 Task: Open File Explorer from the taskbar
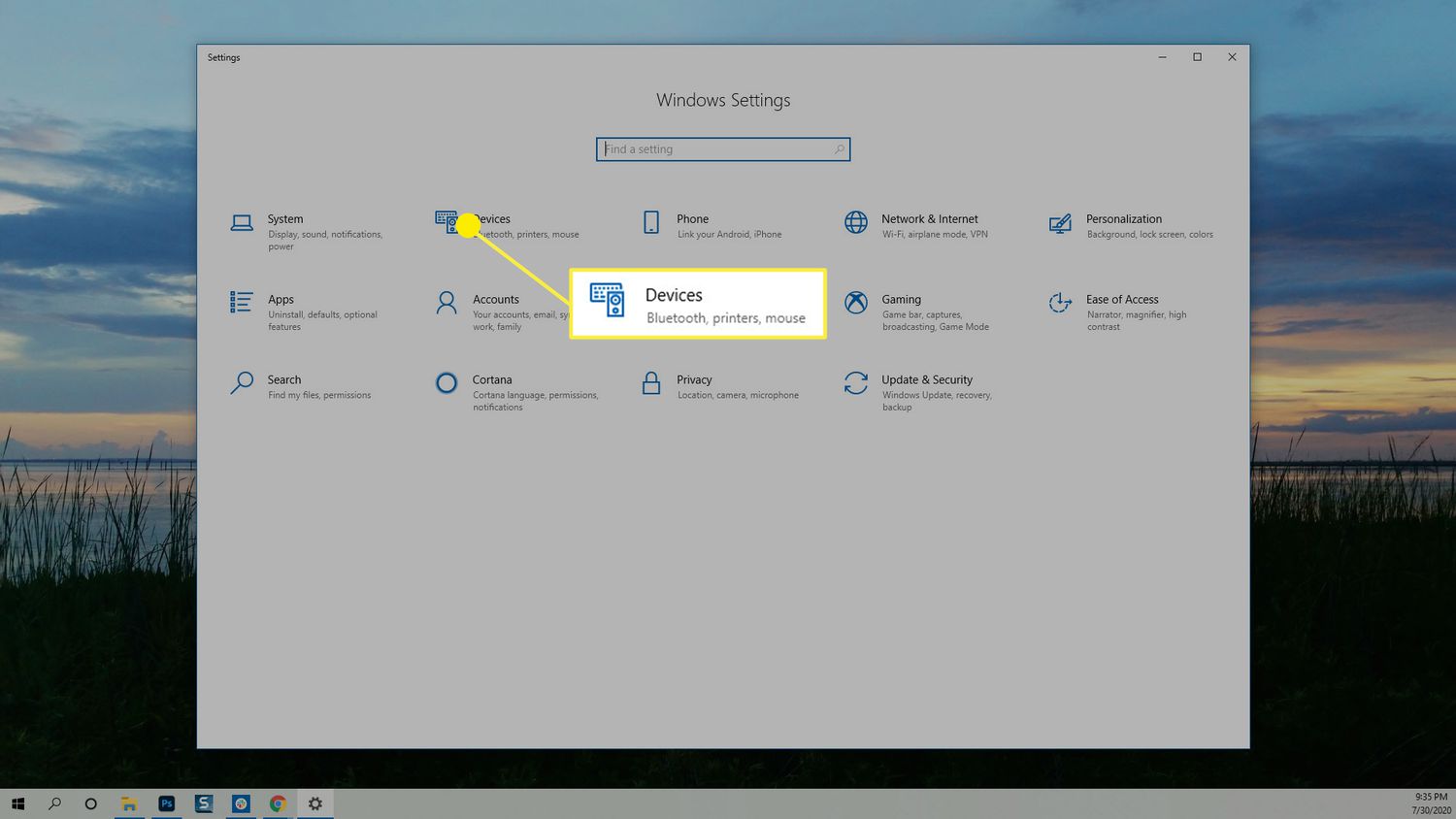[128, 803]
